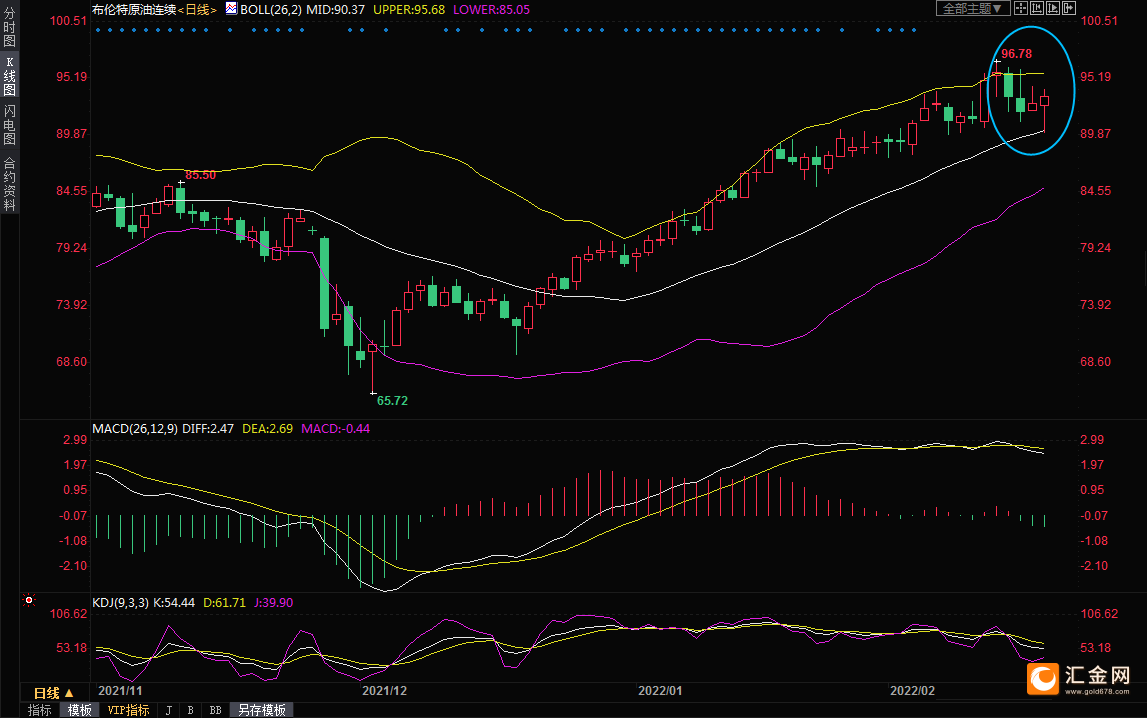The height and width of the screenshot is (718, 1147).
Task: Click the BB template button
Action: tap(215, 710)
